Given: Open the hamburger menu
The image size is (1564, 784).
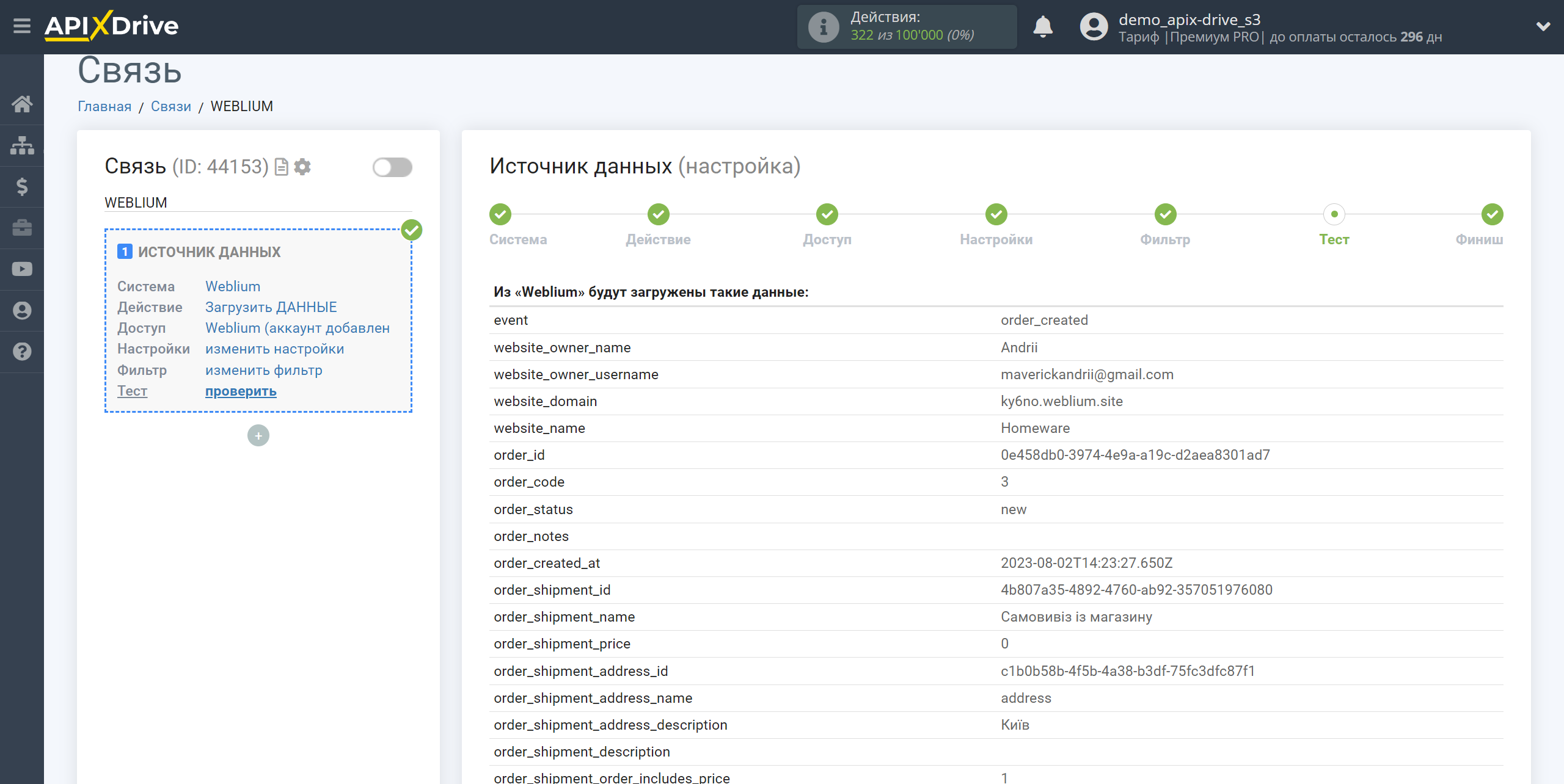Looking at the screenshot, I should tap(22, 26).
